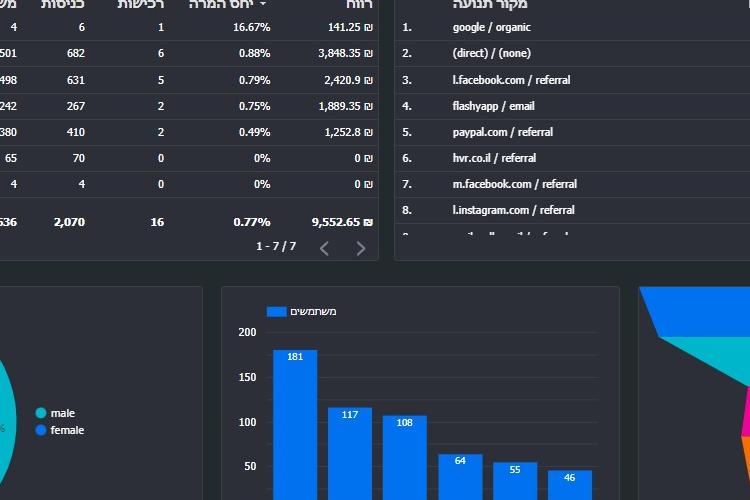Select the bar labeled 46

coord(570,485)
